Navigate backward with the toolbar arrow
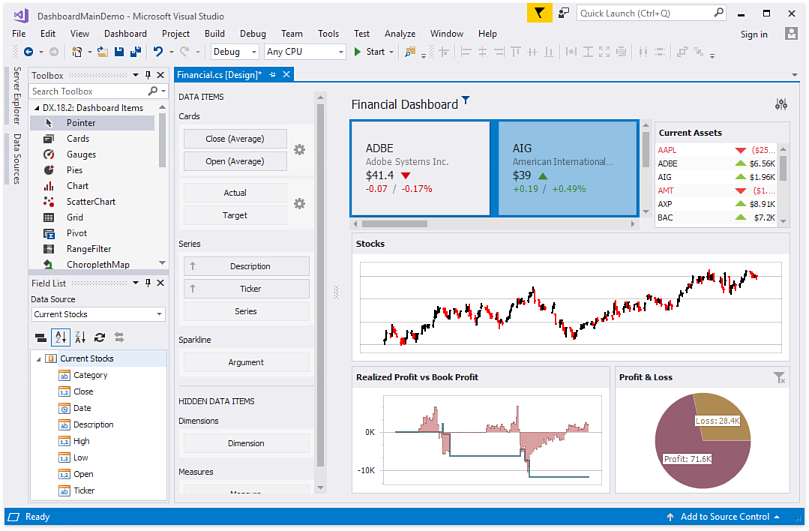 click(28, 52)
